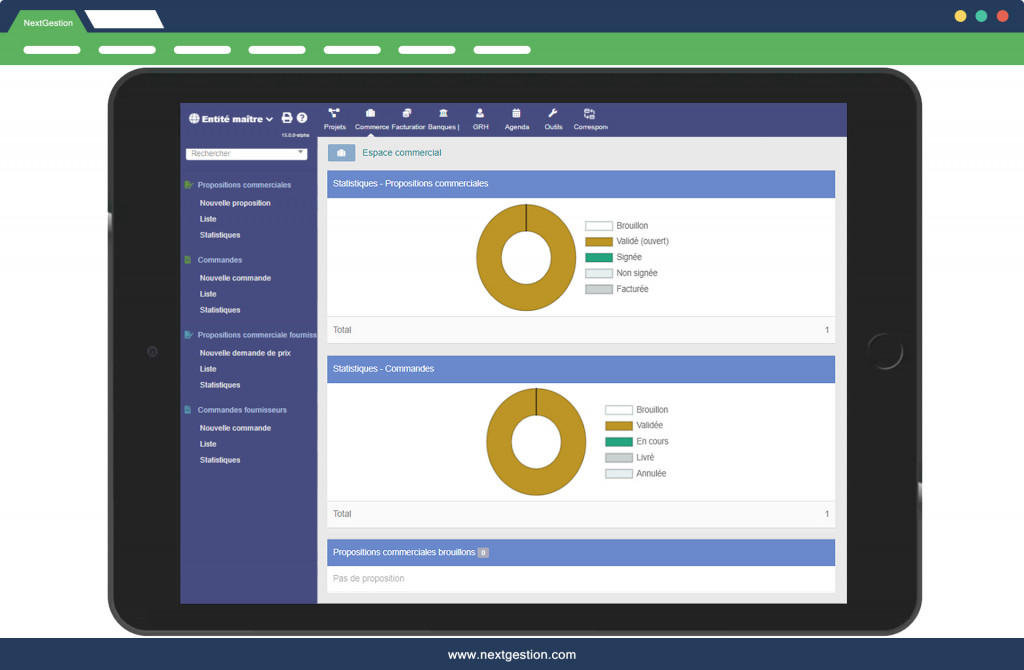Open the Agenda calendar icon
Viewport: 1024px width, 670px height.
pos(516,114)
